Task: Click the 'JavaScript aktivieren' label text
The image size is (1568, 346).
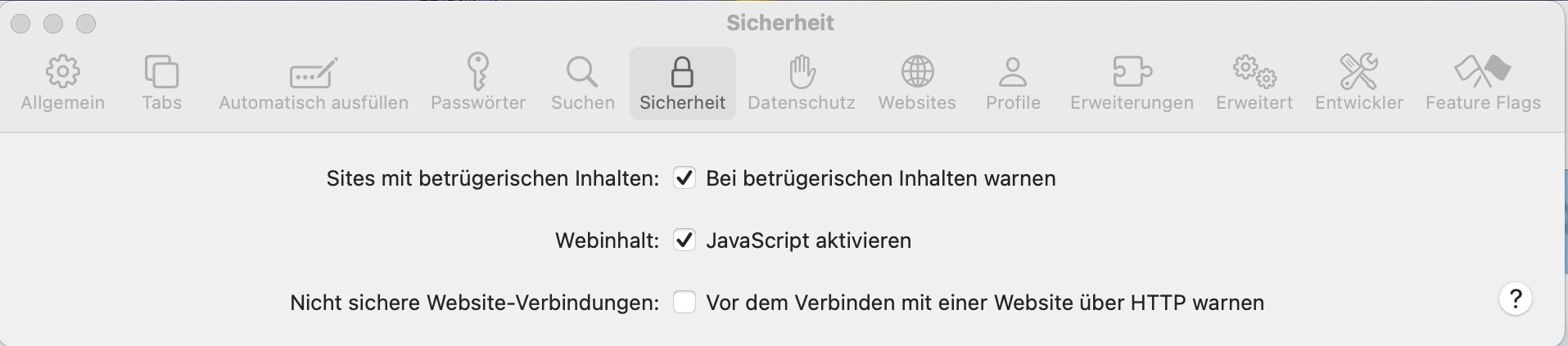Action: [x=808, y=240]
